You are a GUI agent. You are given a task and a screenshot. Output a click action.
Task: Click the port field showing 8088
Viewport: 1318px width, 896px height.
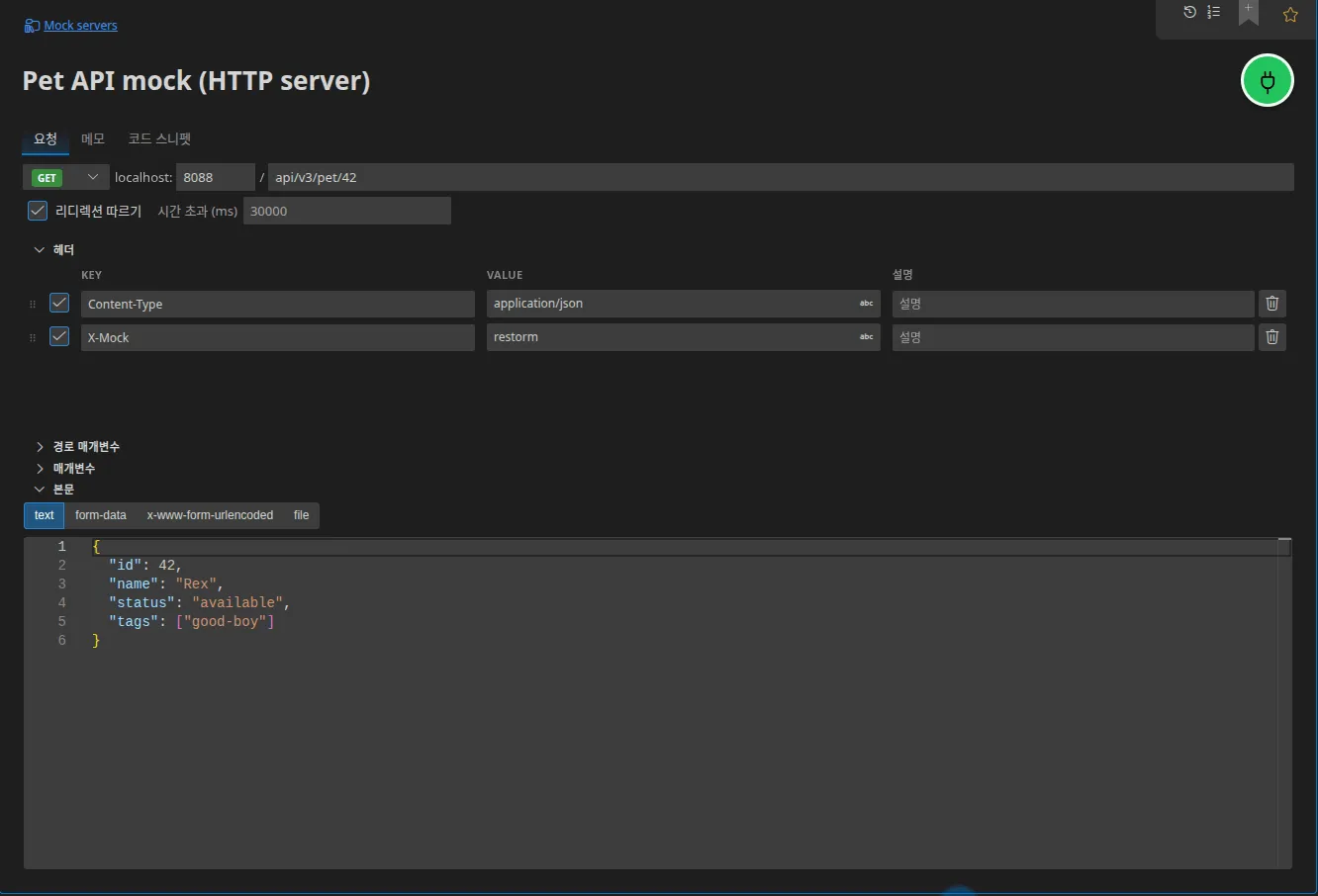[216, 177]
